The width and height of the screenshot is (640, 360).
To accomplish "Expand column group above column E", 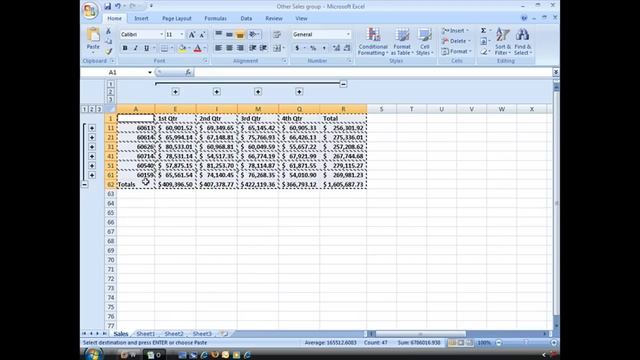I will pos(176,92).
